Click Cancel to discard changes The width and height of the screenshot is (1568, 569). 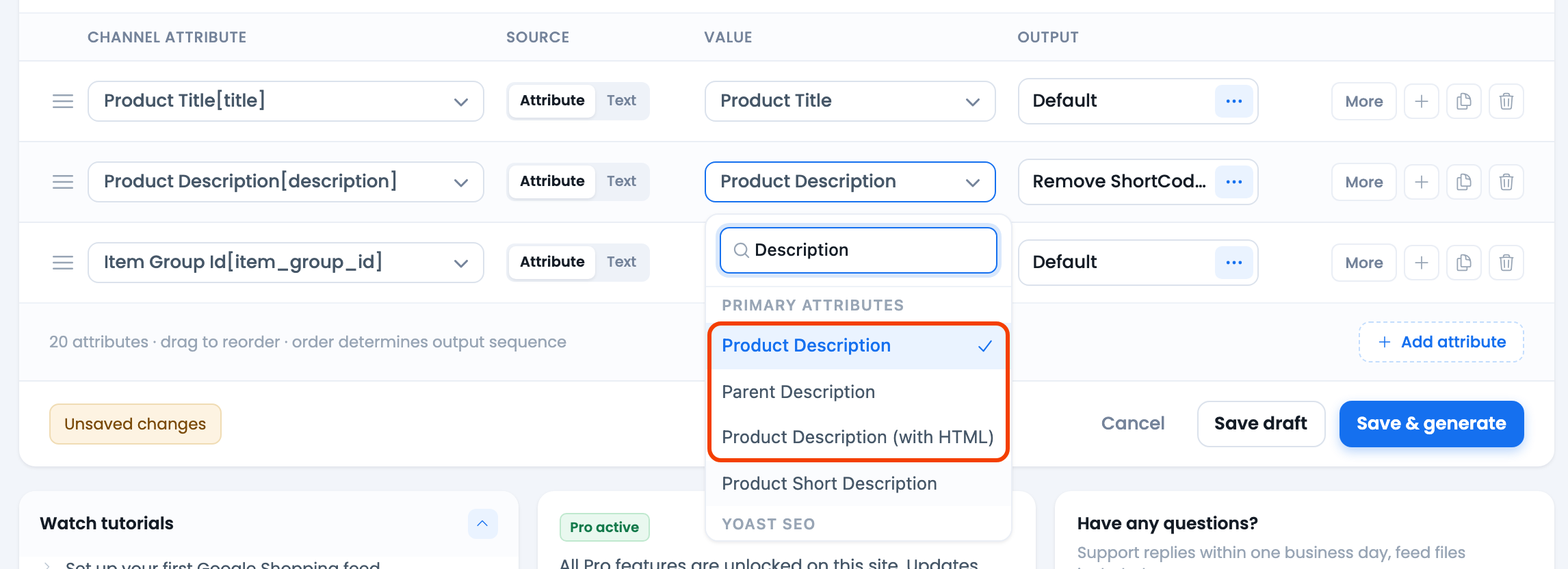1133,423
